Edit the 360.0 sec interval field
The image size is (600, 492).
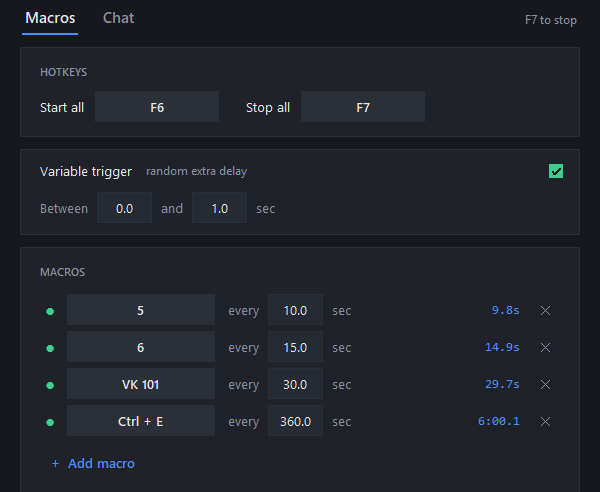(x=295, y=421)
